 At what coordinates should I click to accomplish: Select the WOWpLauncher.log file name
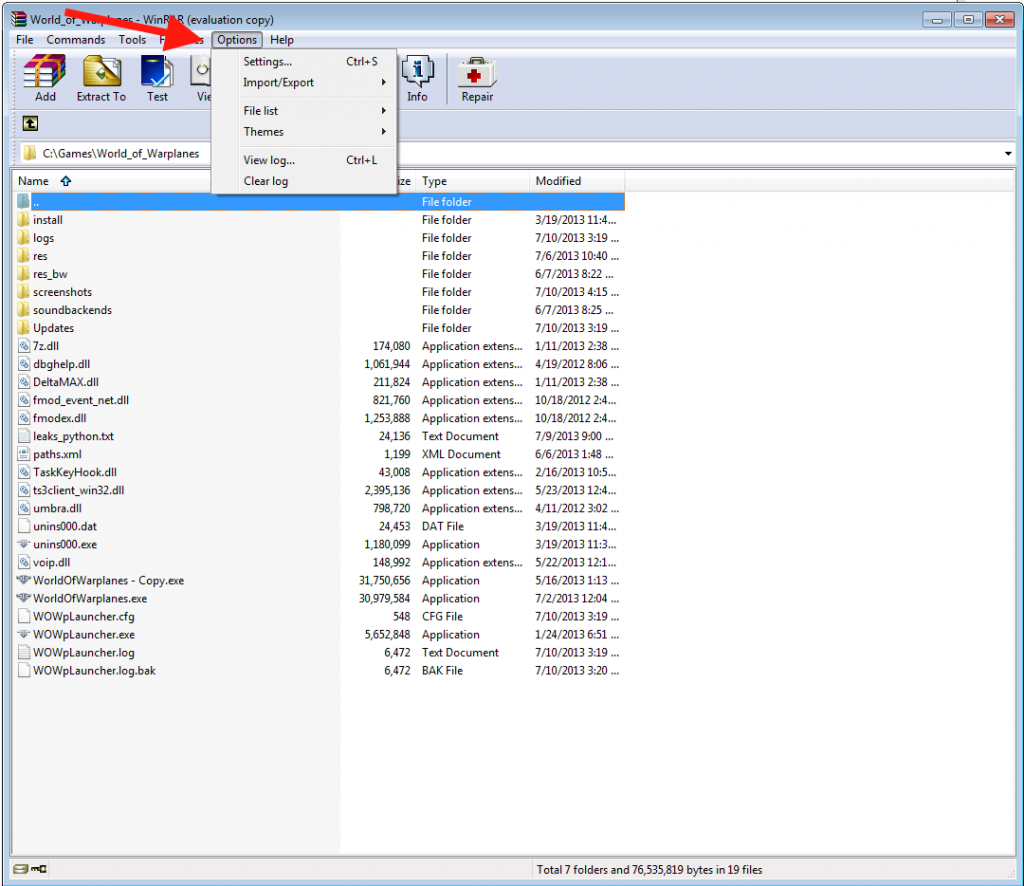coord(84,652)
